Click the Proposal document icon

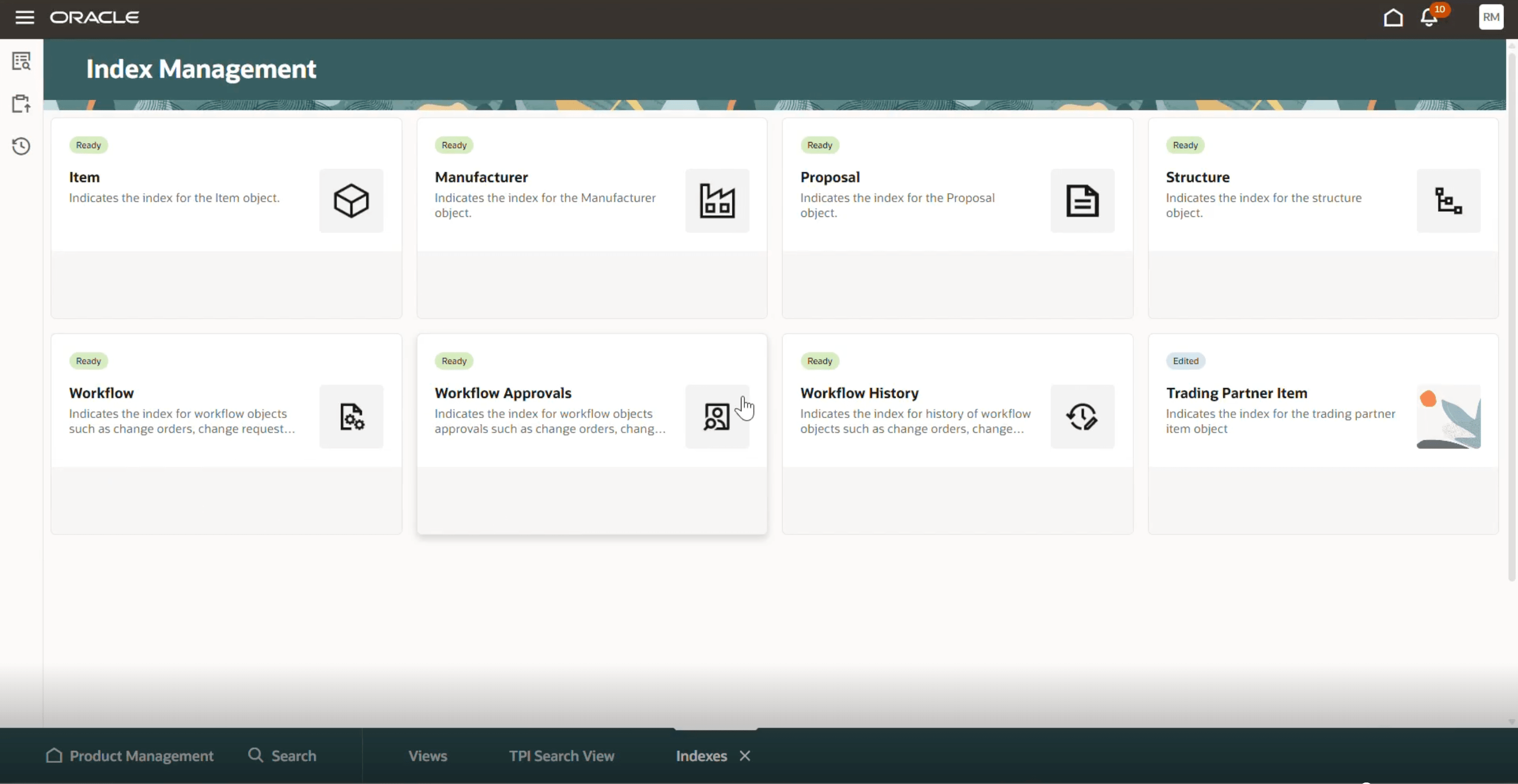(x=1082, y=200)
